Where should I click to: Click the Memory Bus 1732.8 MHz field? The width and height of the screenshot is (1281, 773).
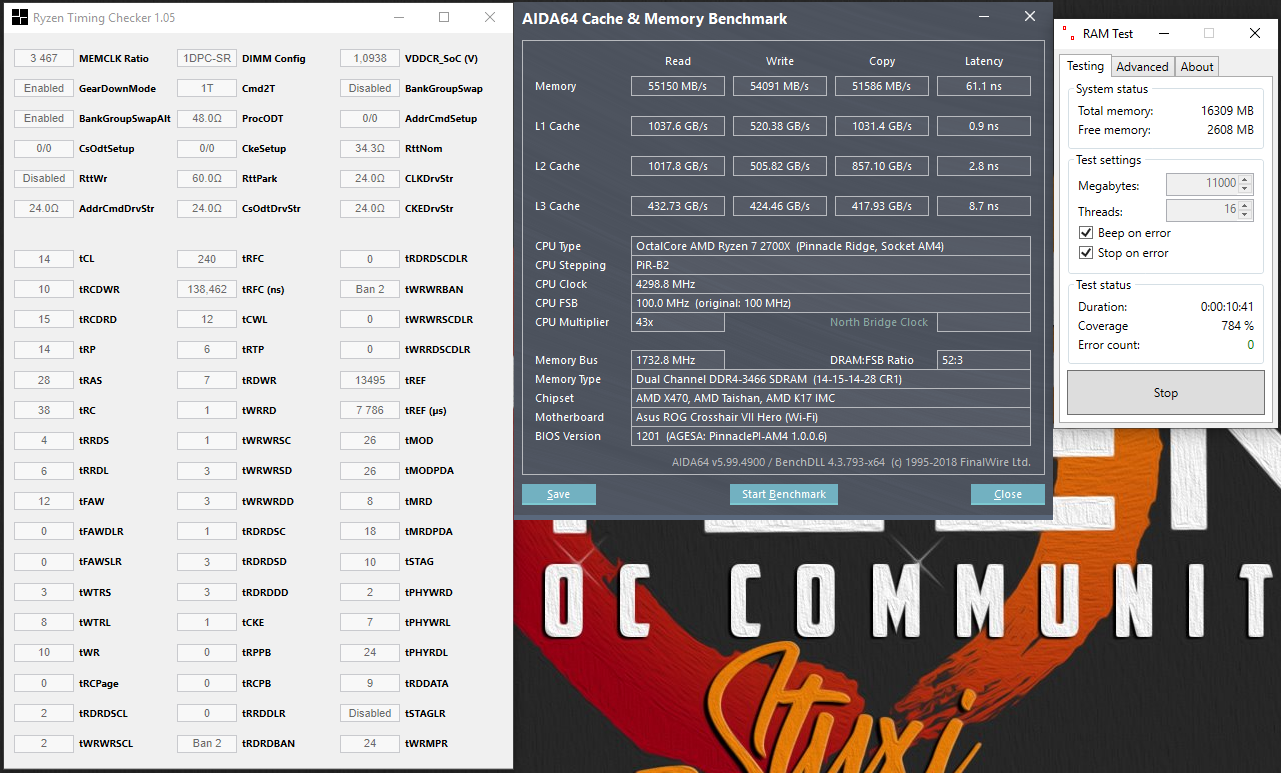click(x=678, y=360)
